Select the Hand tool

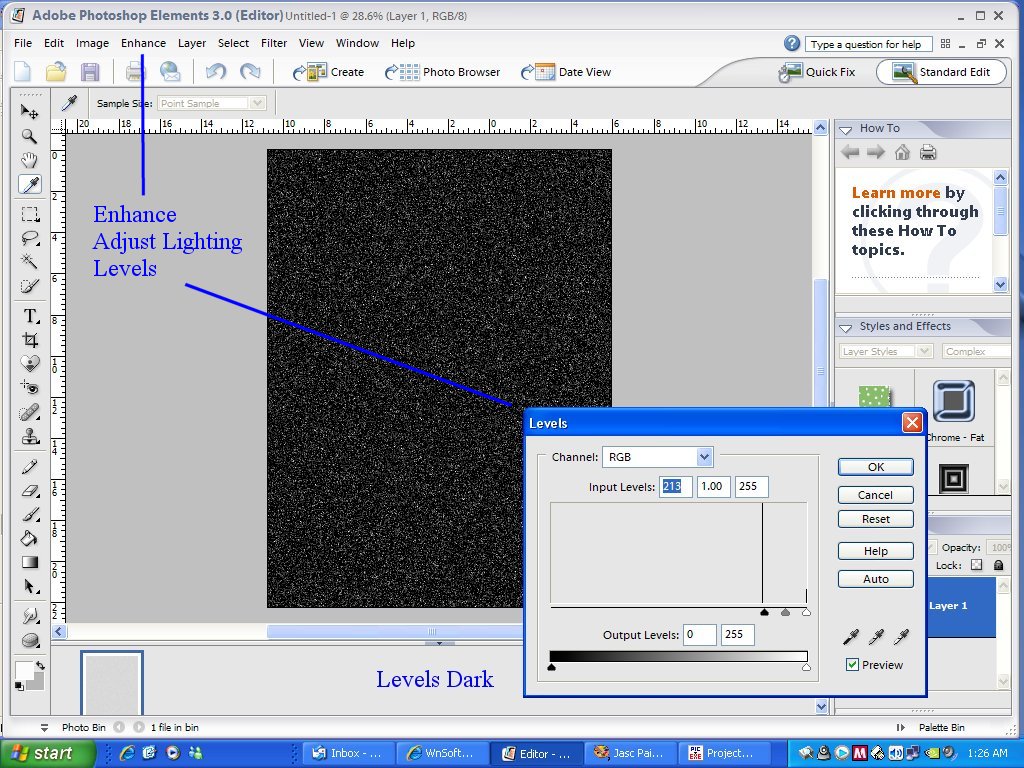tap(29, 160)
